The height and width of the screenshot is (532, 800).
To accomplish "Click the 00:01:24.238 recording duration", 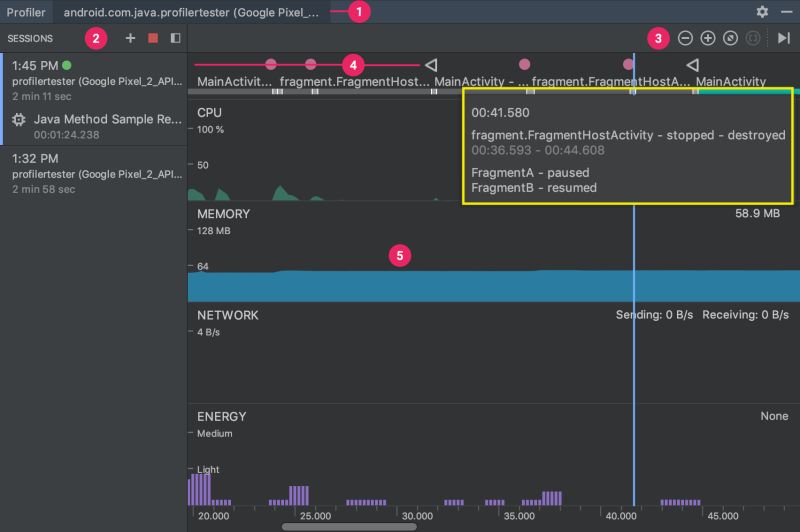I will [66, 135].
